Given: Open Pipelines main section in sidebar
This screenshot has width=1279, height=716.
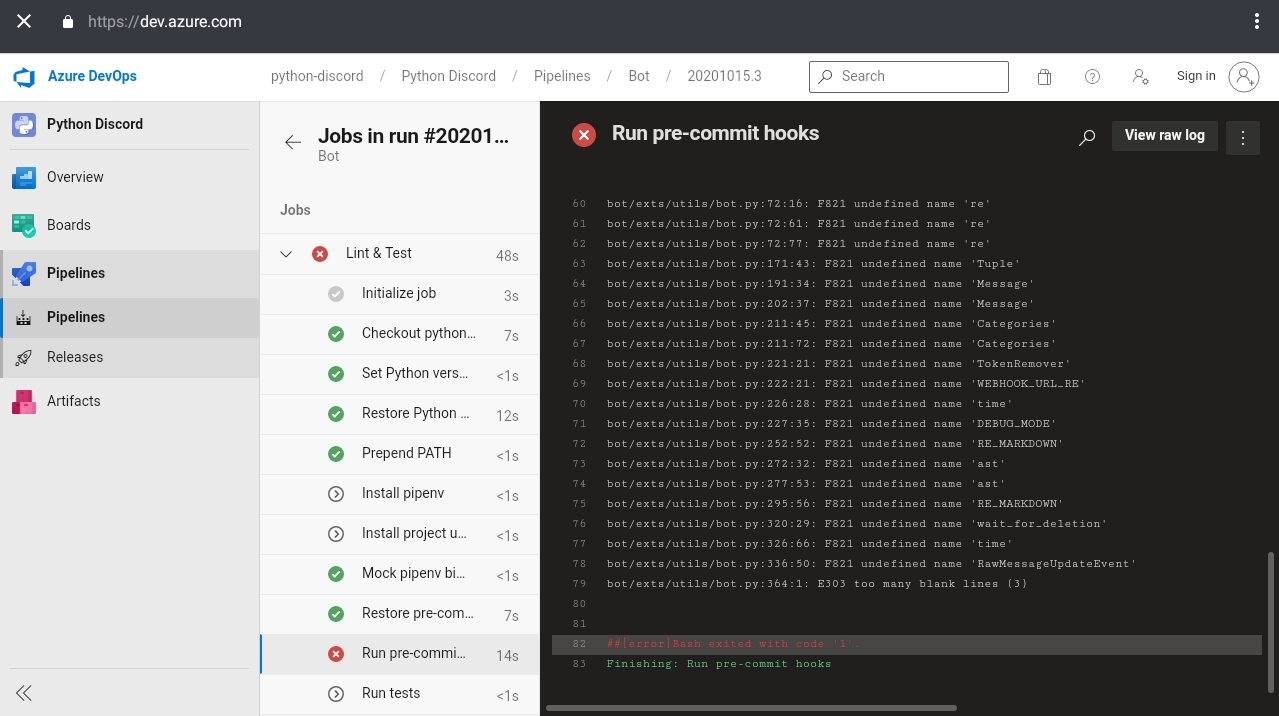Looking at the screenshot, I should point(130,273).
